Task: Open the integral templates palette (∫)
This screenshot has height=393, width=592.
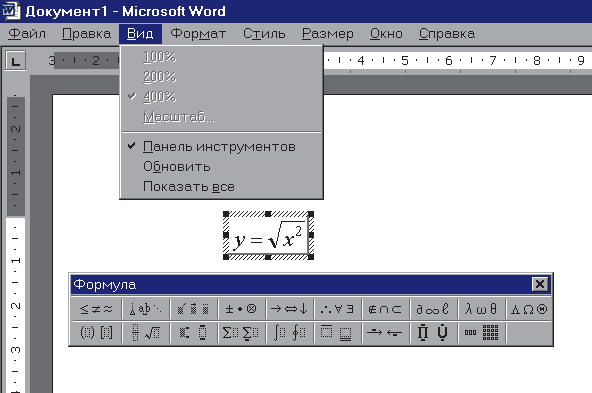Action: (289, 333)
